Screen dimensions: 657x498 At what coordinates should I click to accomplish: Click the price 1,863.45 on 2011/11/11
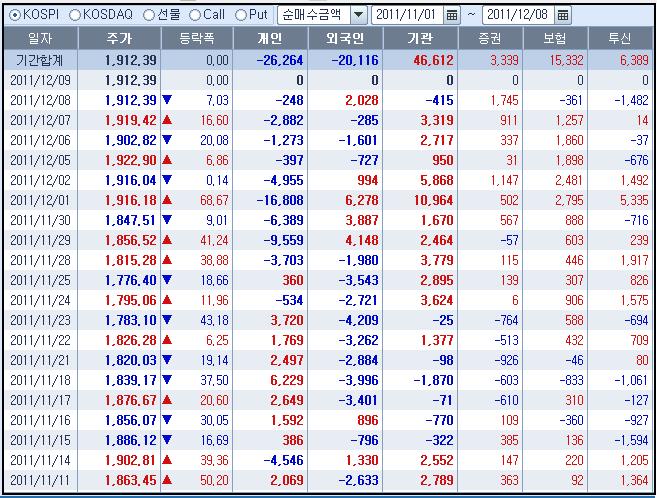coord(131,480)
